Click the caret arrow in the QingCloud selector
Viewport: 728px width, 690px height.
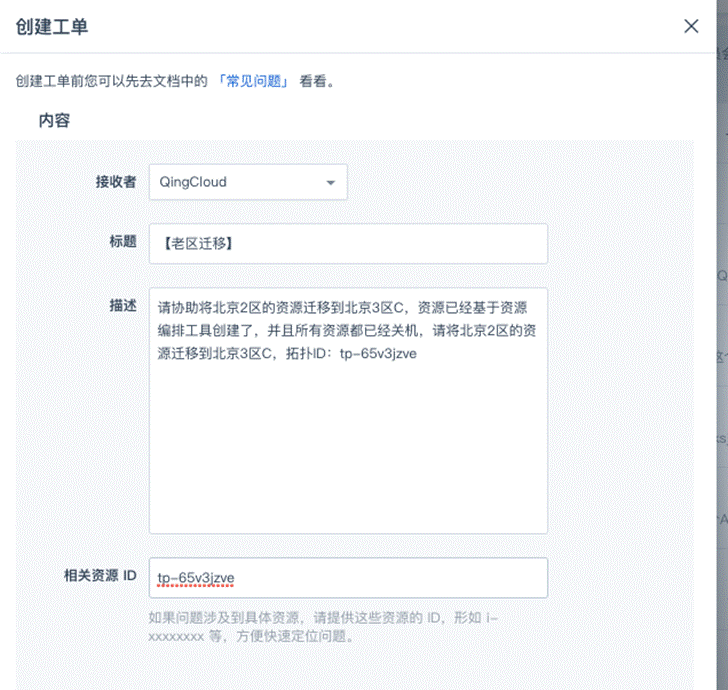(x=330, y=183)
